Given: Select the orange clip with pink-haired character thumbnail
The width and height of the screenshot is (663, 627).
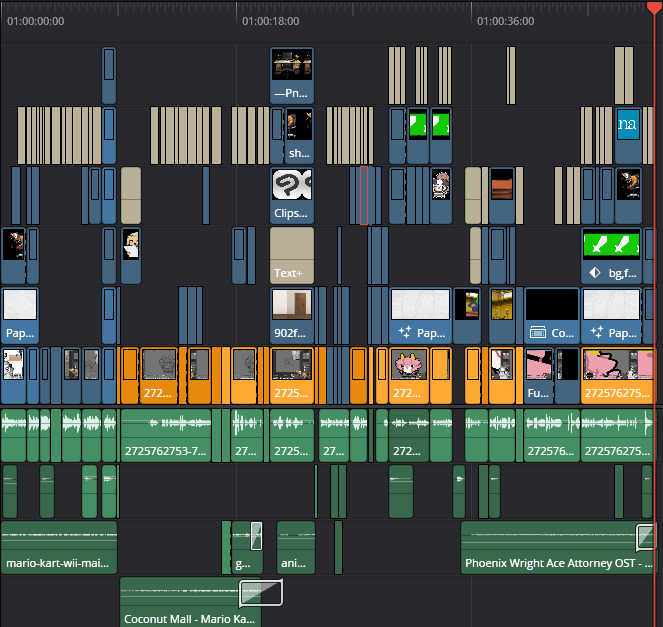Looking at the screenshot, I should [x=409, y=375].
